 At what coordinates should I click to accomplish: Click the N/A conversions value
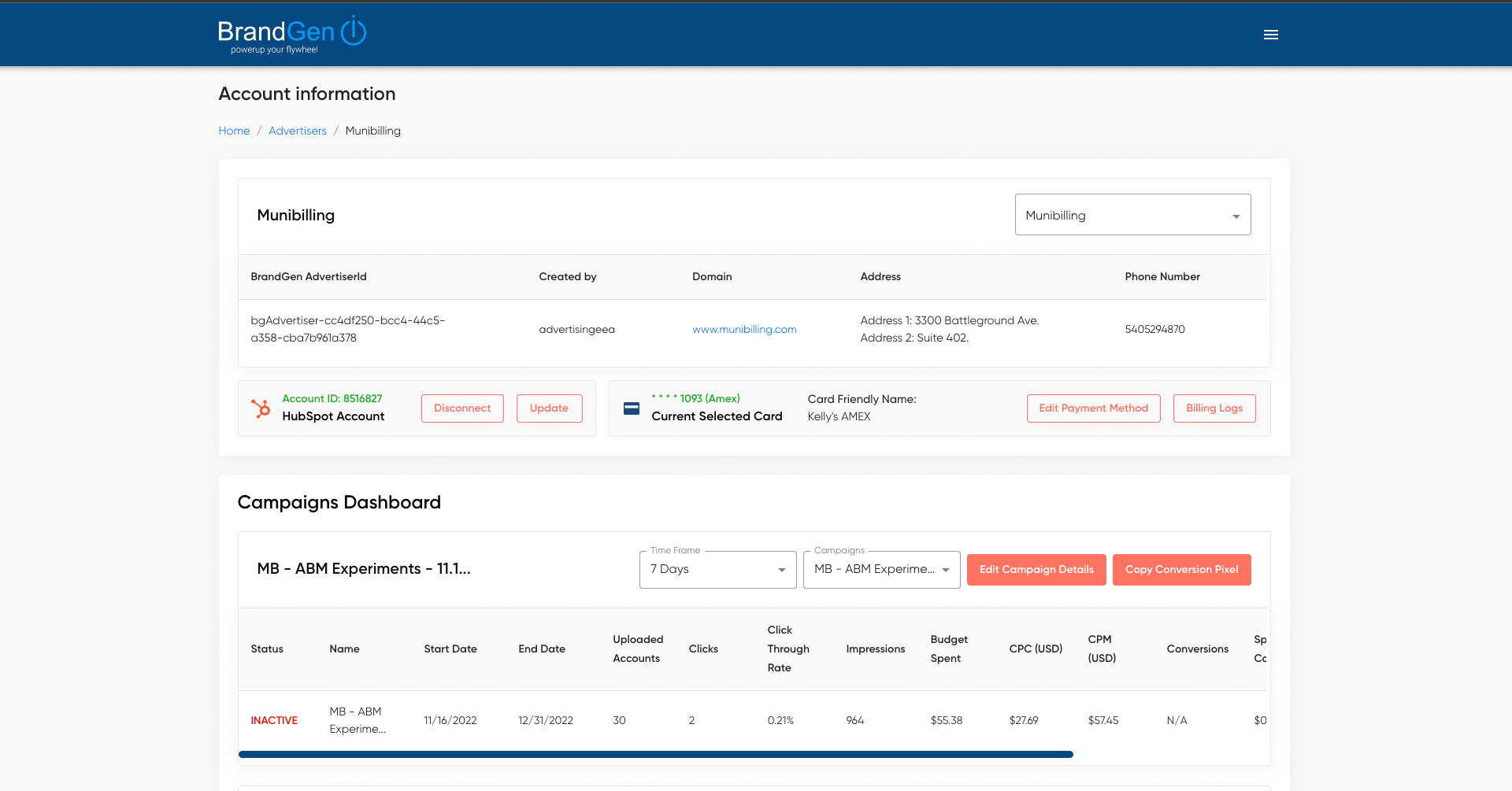tap(1177, 720)
